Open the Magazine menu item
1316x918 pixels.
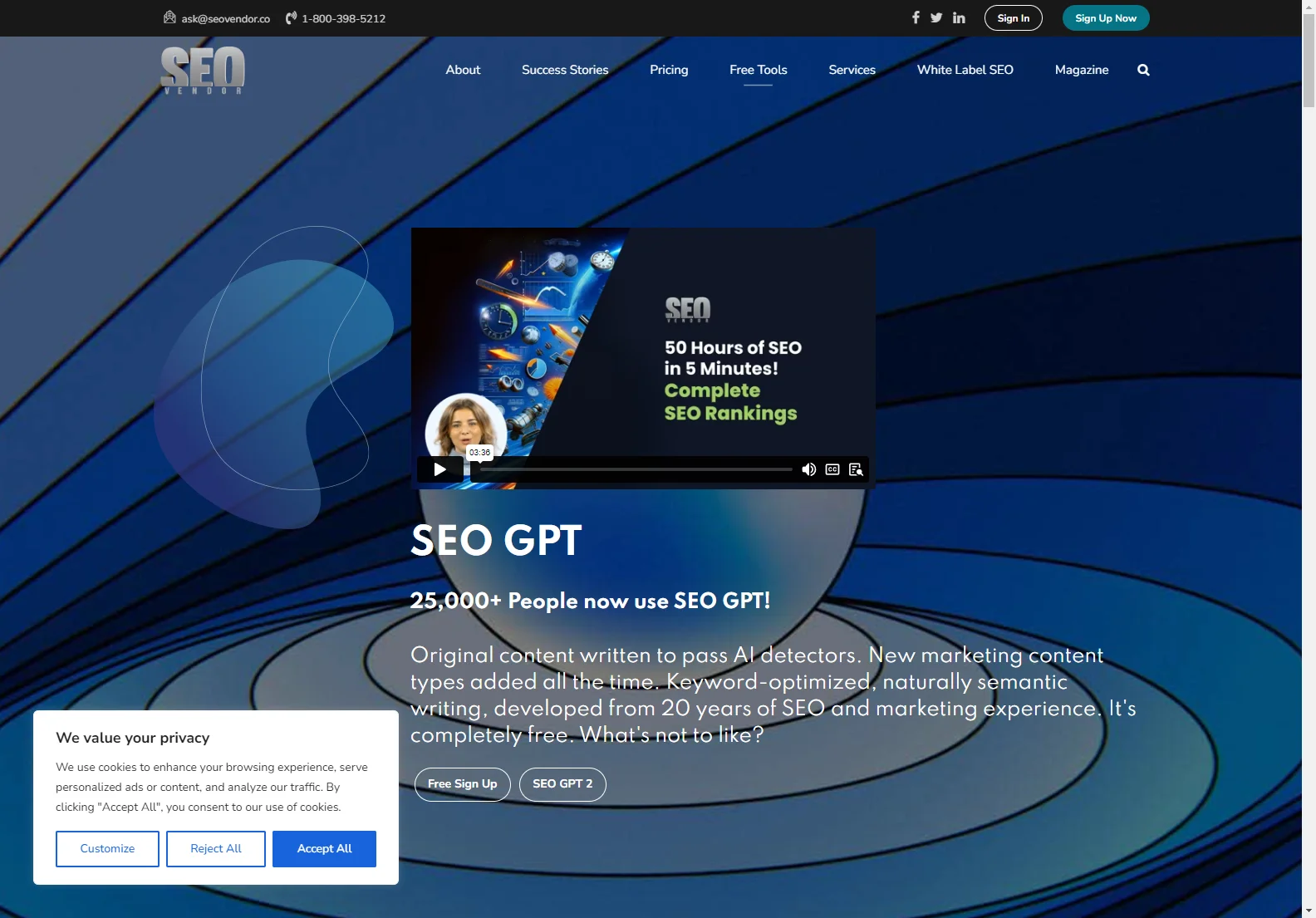1082,70
